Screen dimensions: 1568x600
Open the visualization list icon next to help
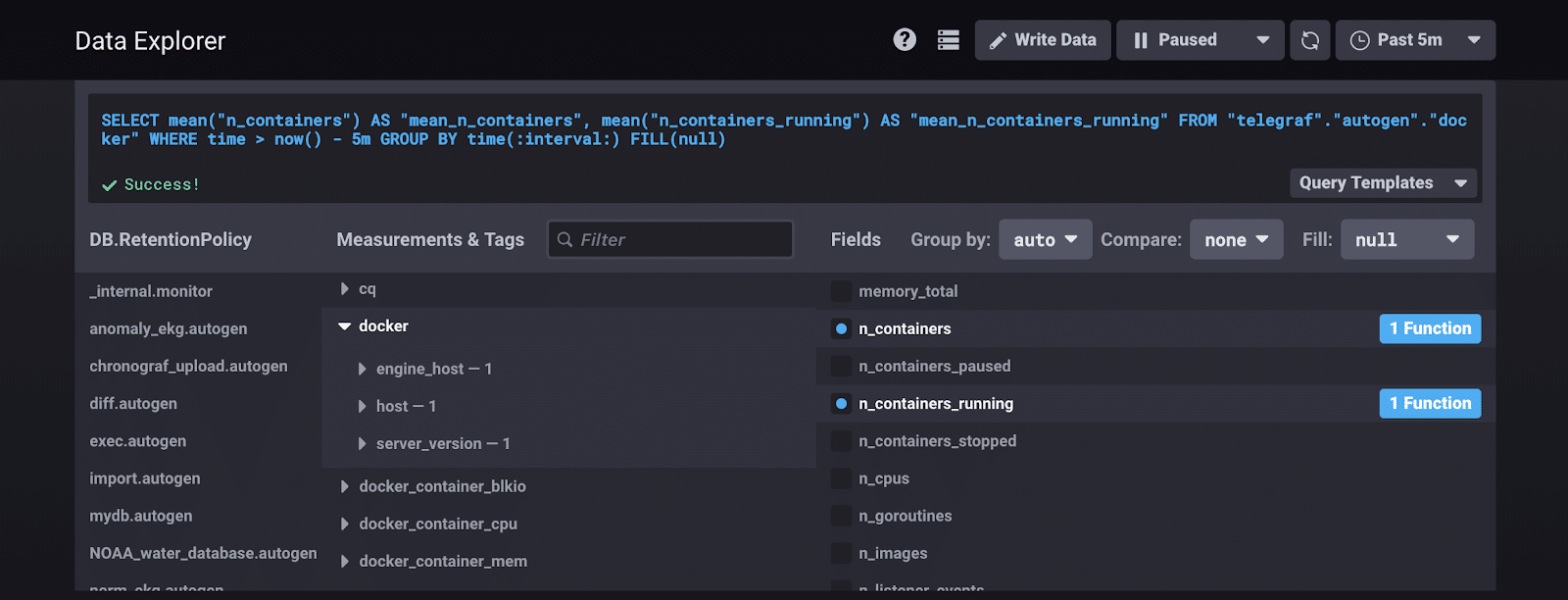point(948,39)
